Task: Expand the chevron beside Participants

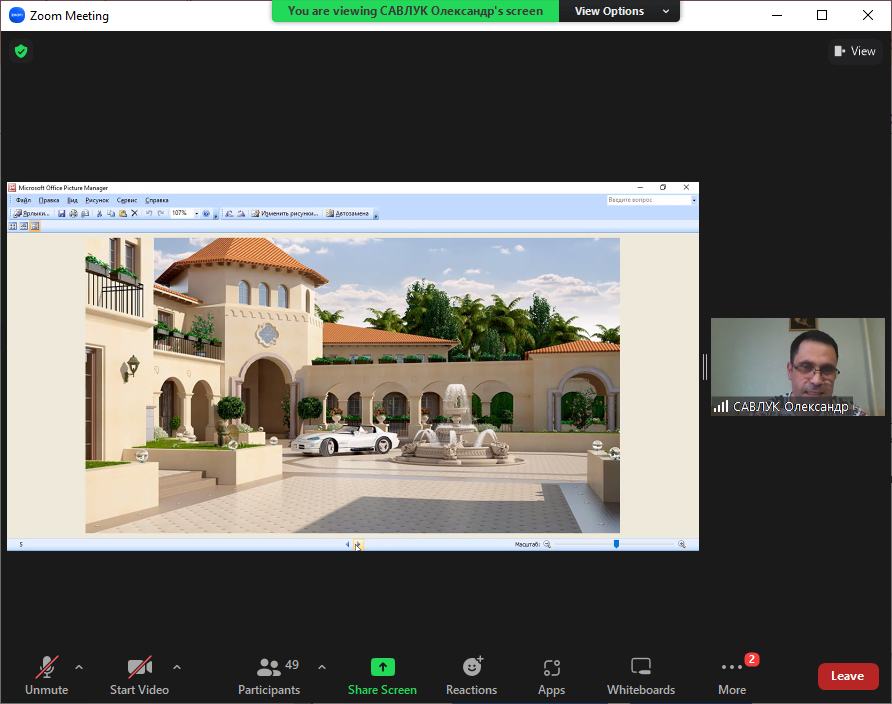Action: (322, 667)
